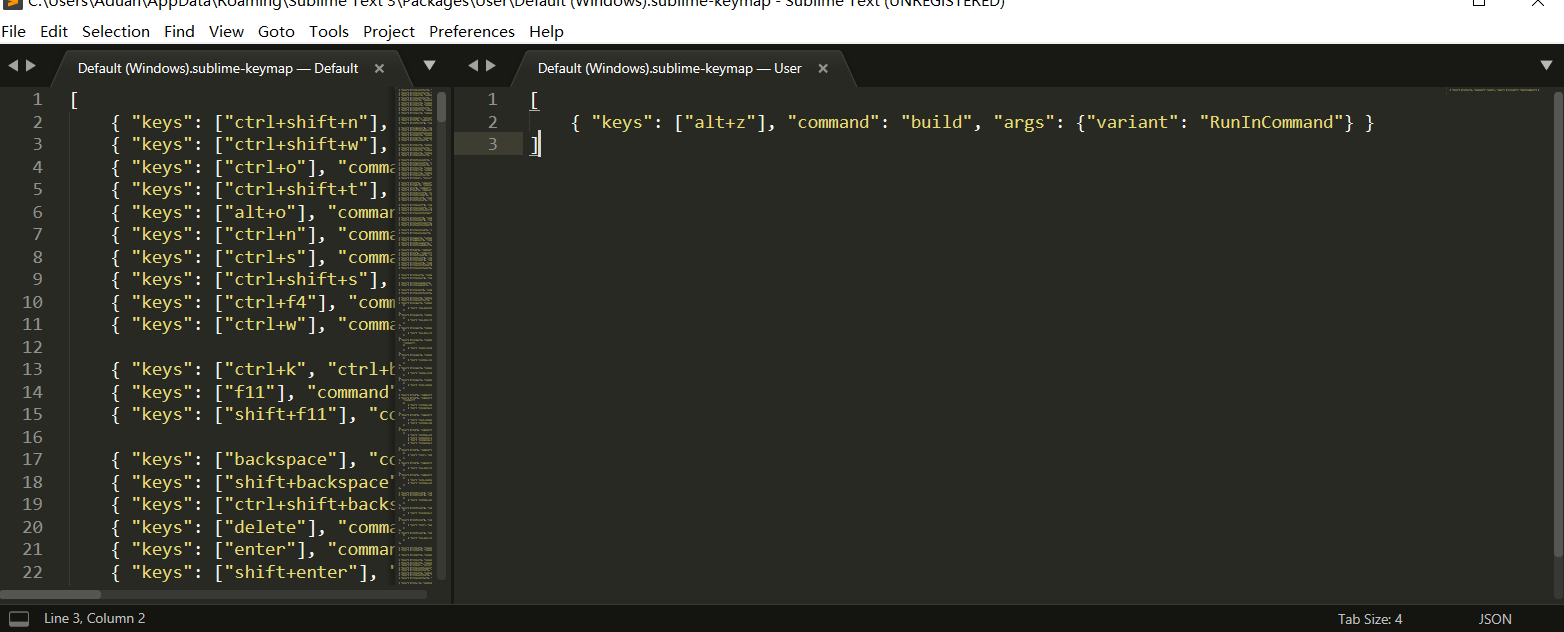Click "RunInCommand" value in right pane
1564x632 pixels.
point(1271,122)
